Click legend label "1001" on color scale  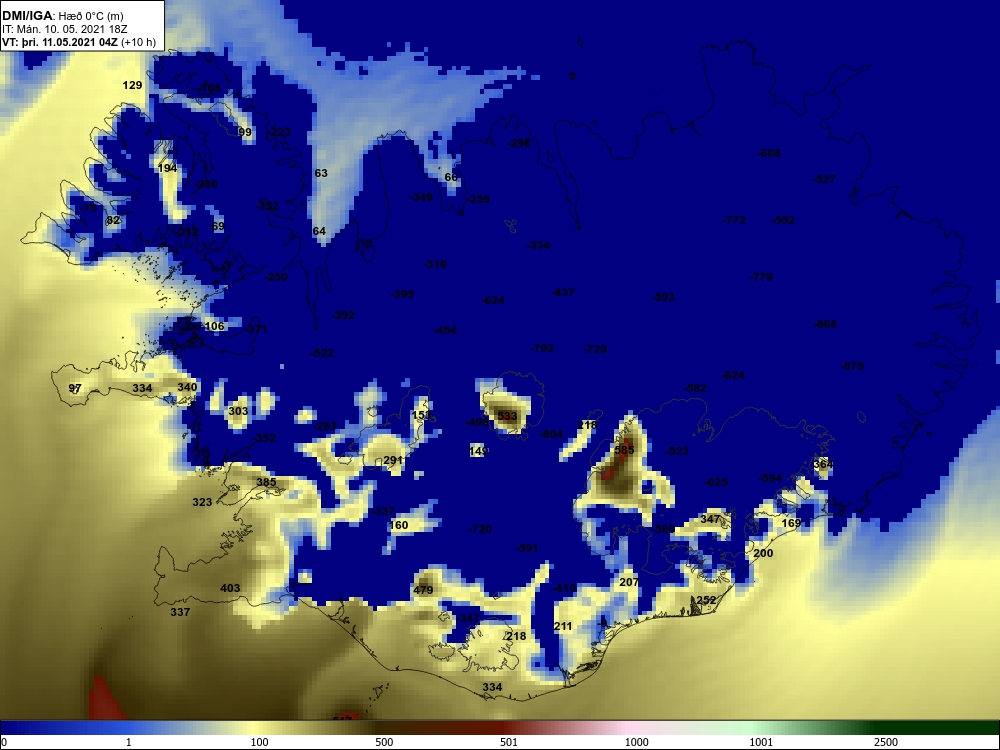click(761, 742)
